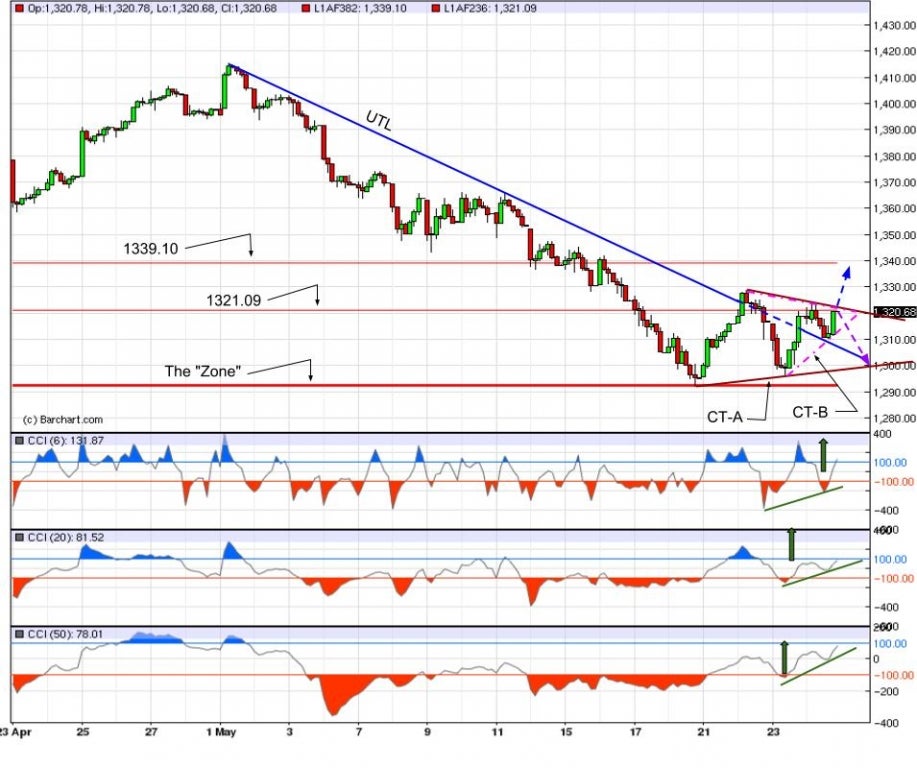Click the L1AF236: 1,321.09 legend label
Screen dimensions: 917x768
click(490, 9)
